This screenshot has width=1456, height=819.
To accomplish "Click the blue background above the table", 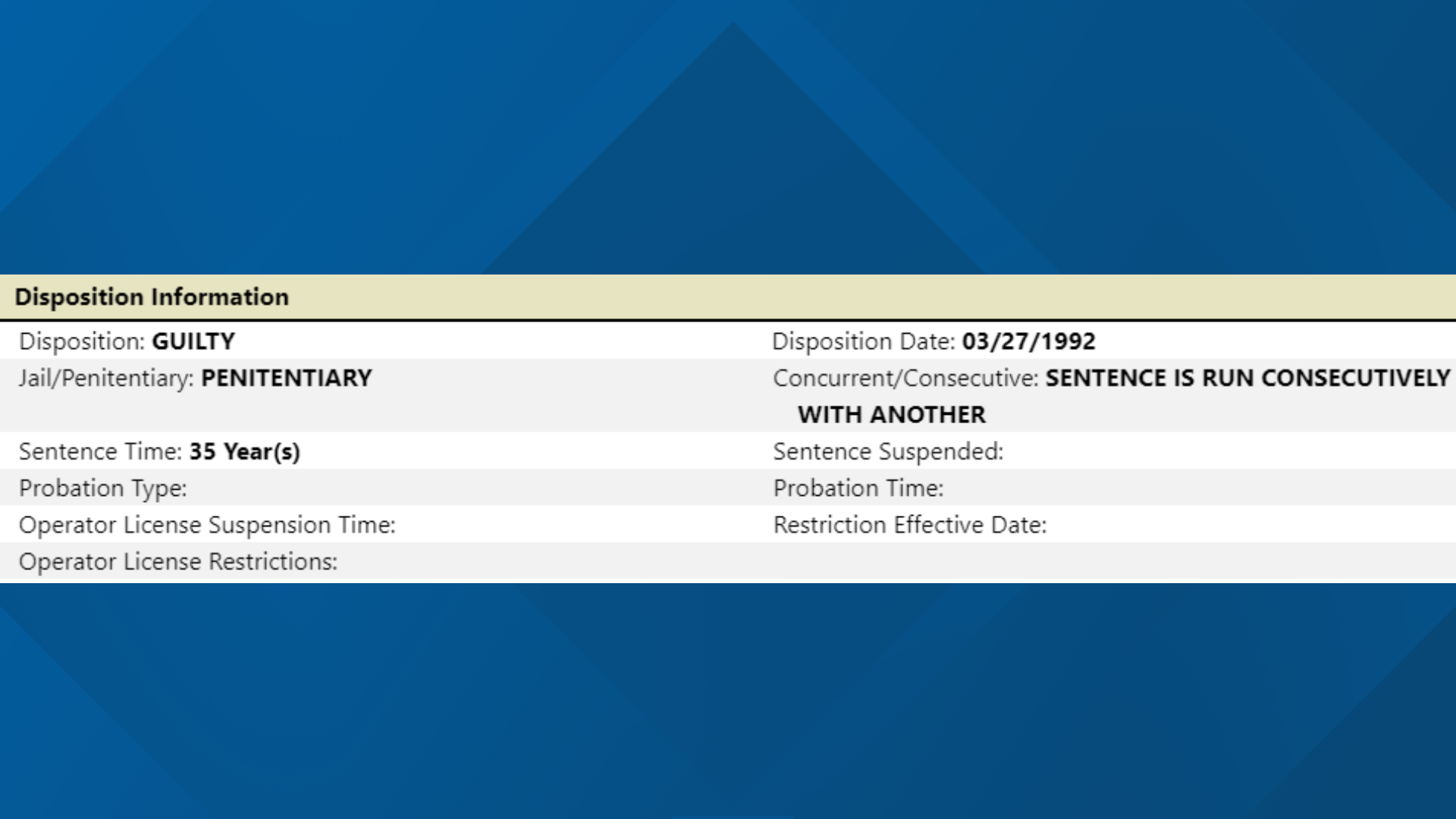I will pyautogui.click(x=728, y=136).
